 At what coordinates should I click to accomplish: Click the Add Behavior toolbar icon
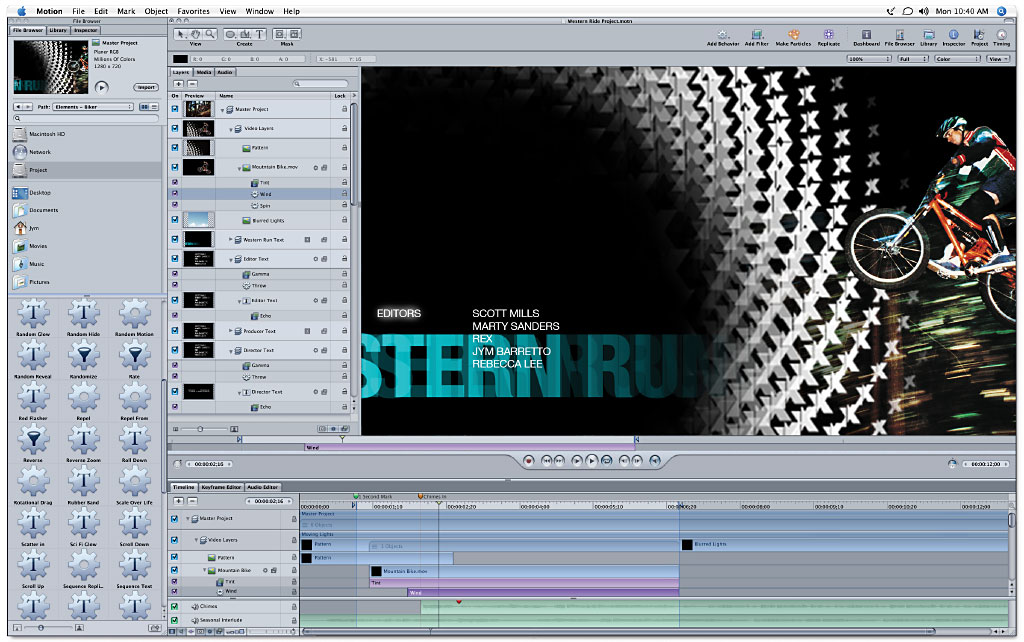coord(722,34)
